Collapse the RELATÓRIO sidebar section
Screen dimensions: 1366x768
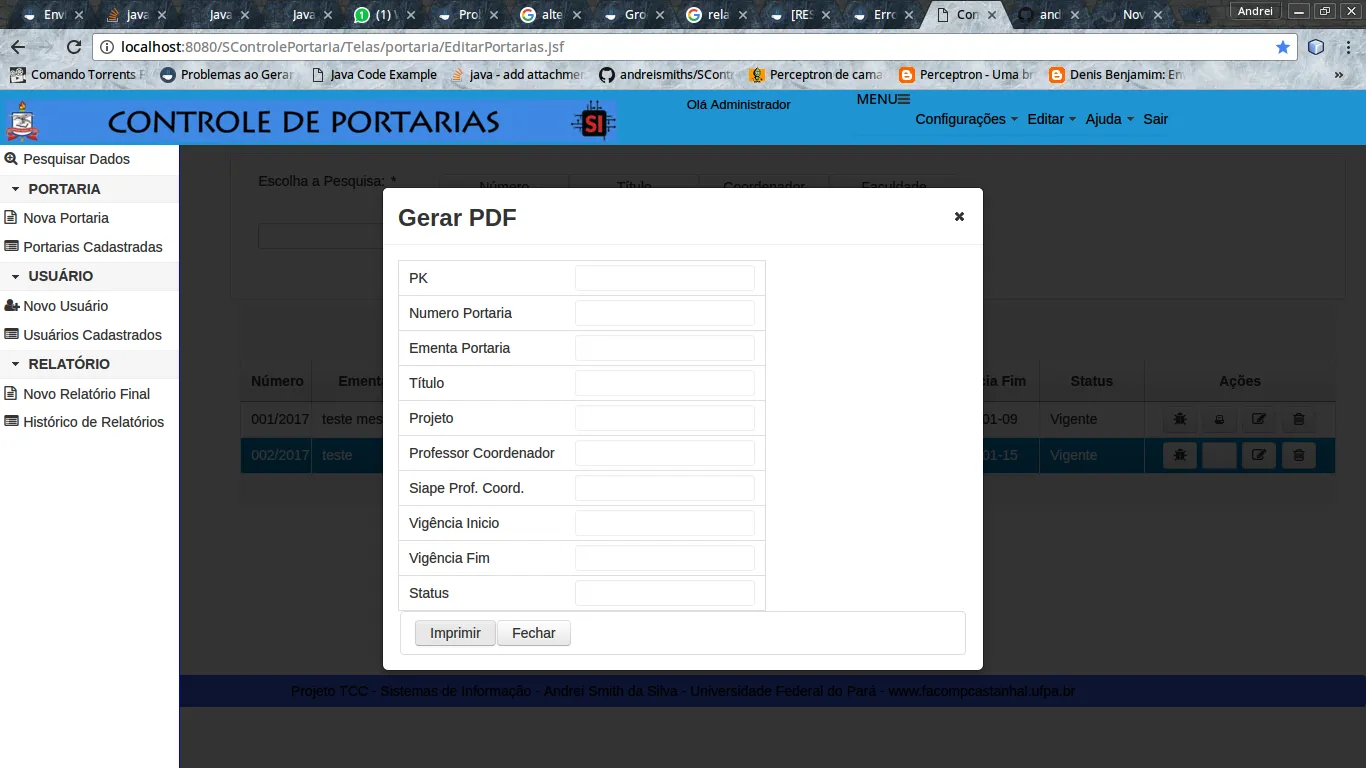click(x=89, y=364)
